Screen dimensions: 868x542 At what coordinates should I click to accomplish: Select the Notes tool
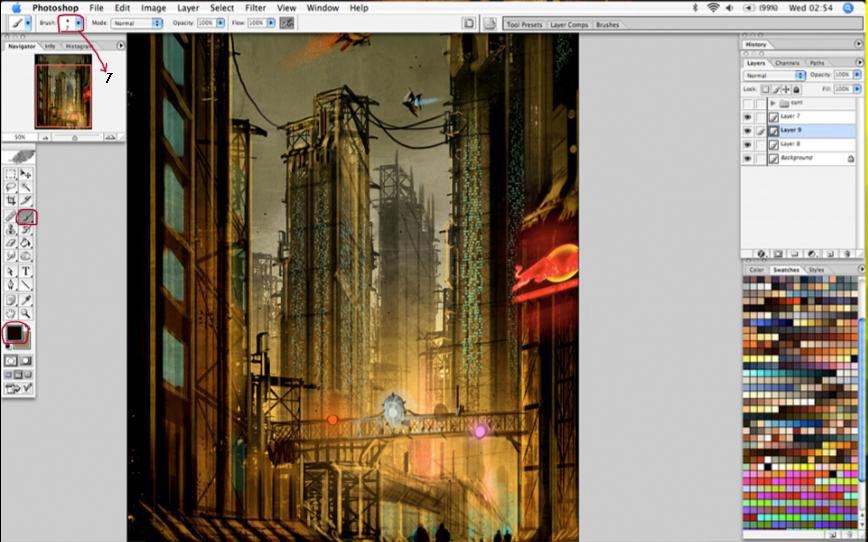point(11,301)
